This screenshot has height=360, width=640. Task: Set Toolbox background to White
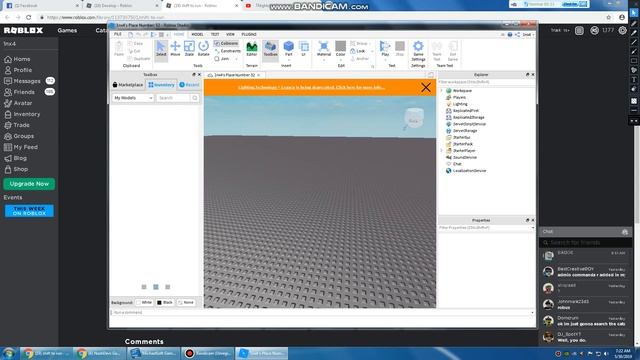144,302
